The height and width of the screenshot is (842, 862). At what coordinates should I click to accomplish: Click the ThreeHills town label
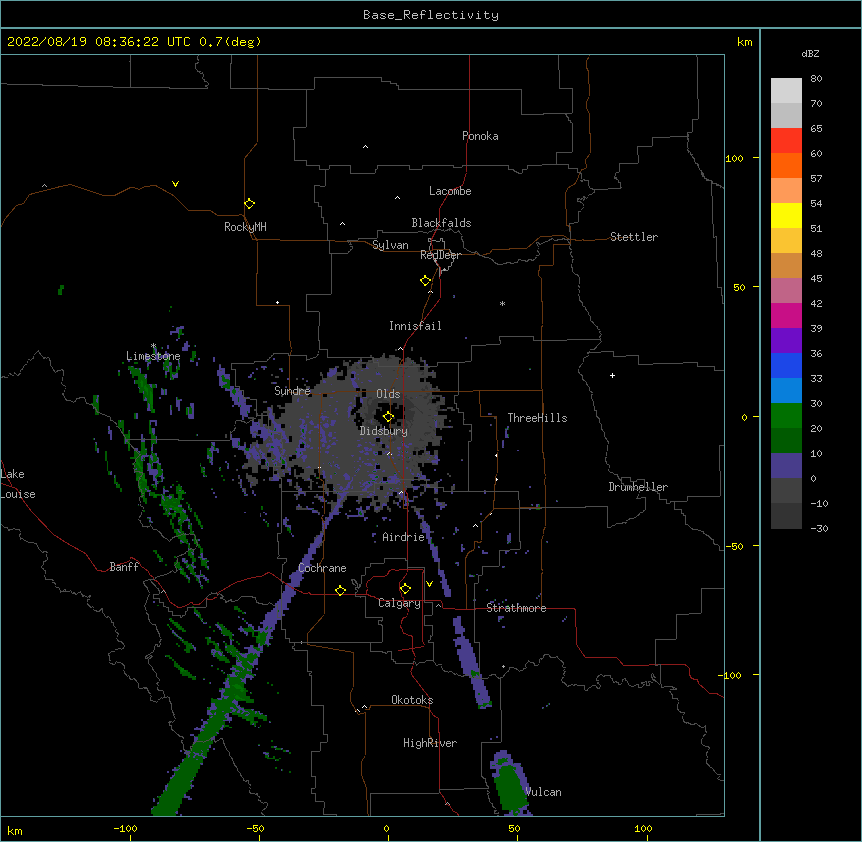point(537,418)
